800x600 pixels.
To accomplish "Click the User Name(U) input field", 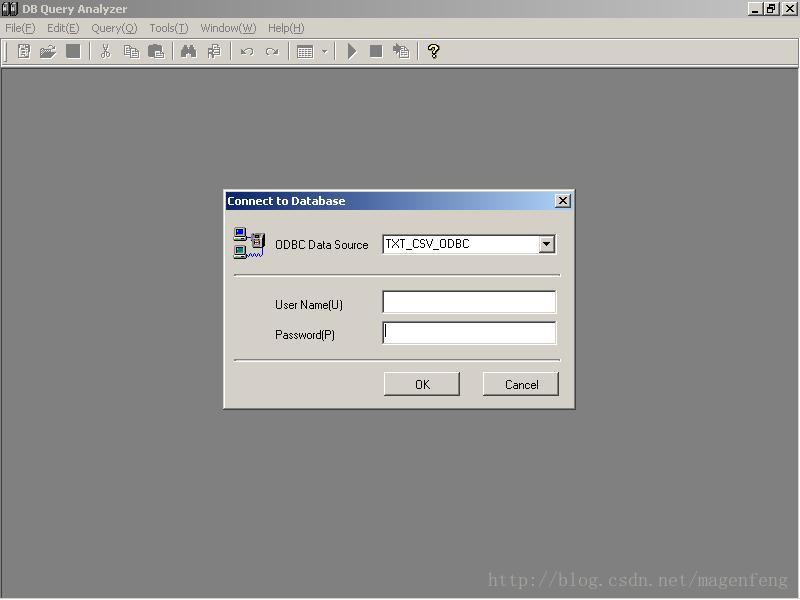I will tap(469, 303).
